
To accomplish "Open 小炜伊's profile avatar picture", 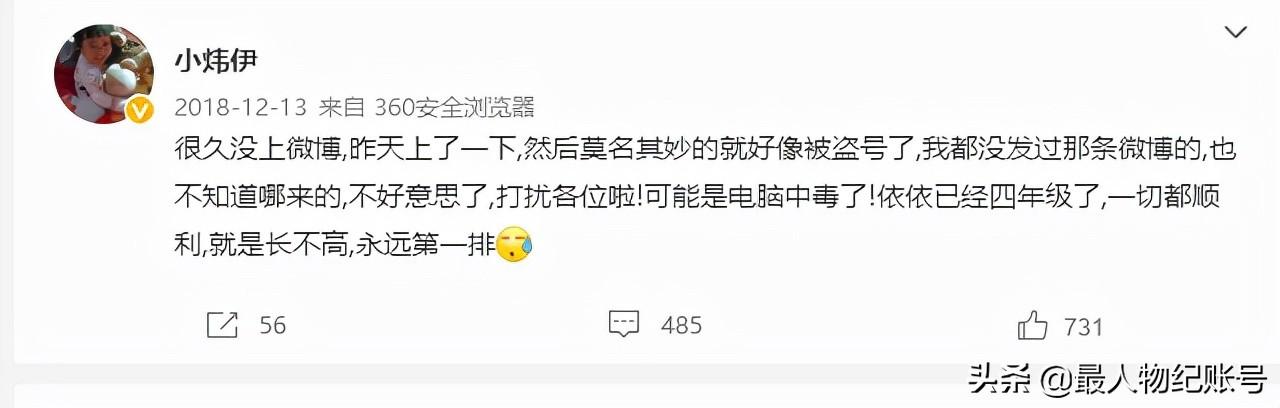I will 103,74.
